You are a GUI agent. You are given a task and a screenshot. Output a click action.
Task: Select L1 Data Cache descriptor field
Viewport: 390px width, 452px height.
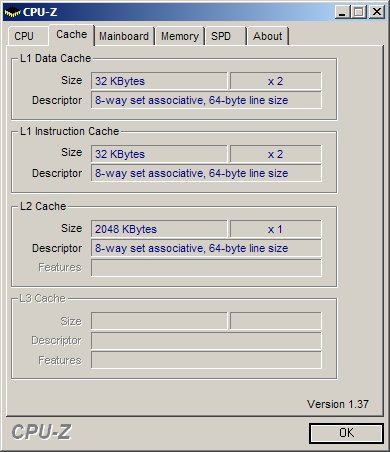click(x=206, y=100)
